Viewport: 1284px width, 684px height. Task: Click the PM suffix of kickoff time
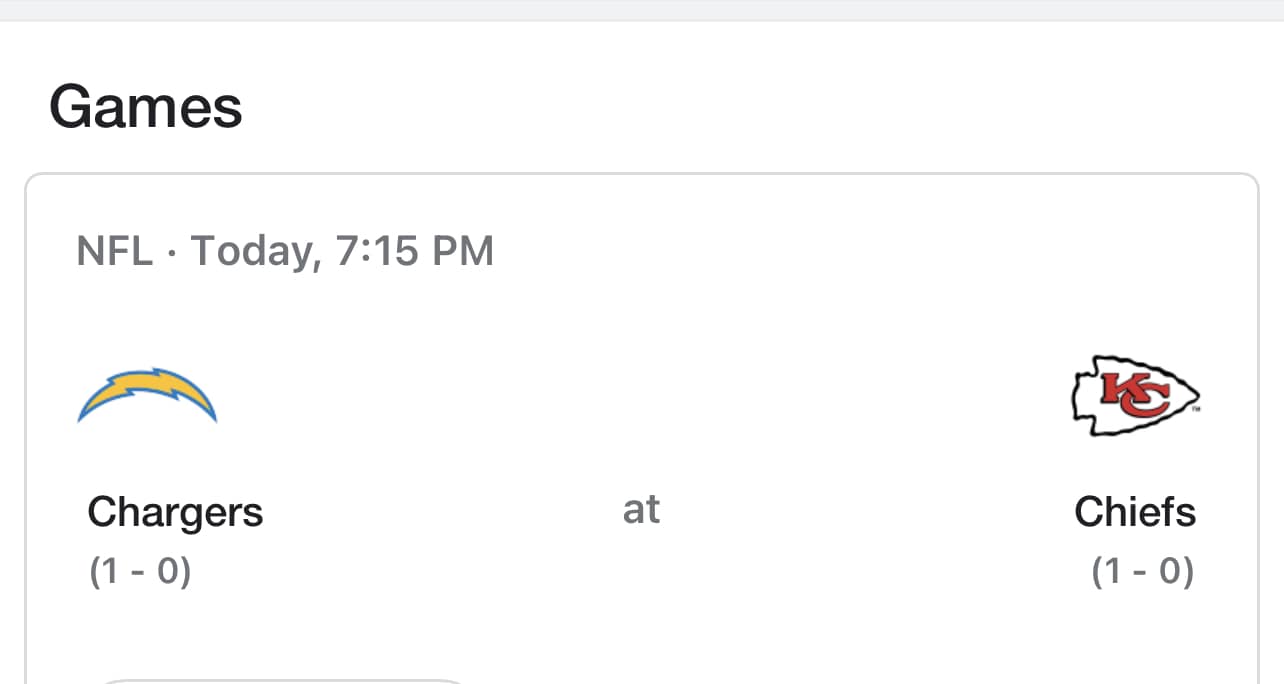coord(462,251)
